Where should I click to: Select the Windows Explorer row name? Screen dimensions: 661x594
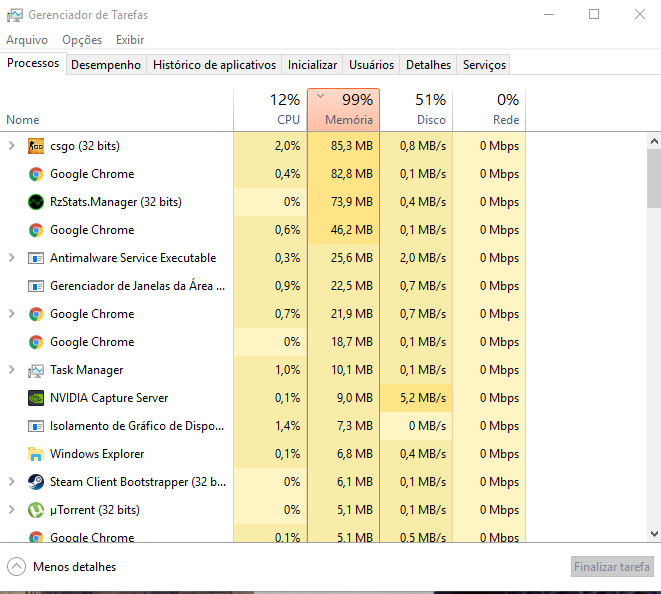pyautogui.click(x=97, y=454)
